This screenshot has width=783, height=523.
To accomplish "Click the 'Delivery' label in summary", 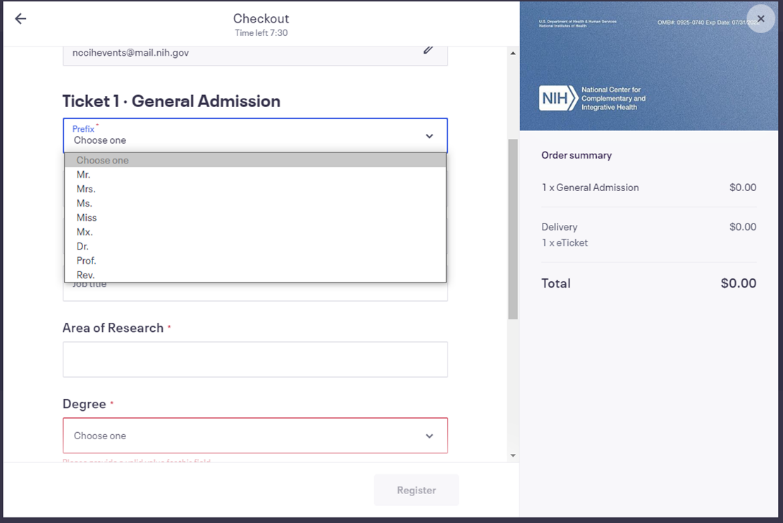I will click(559, 227).
